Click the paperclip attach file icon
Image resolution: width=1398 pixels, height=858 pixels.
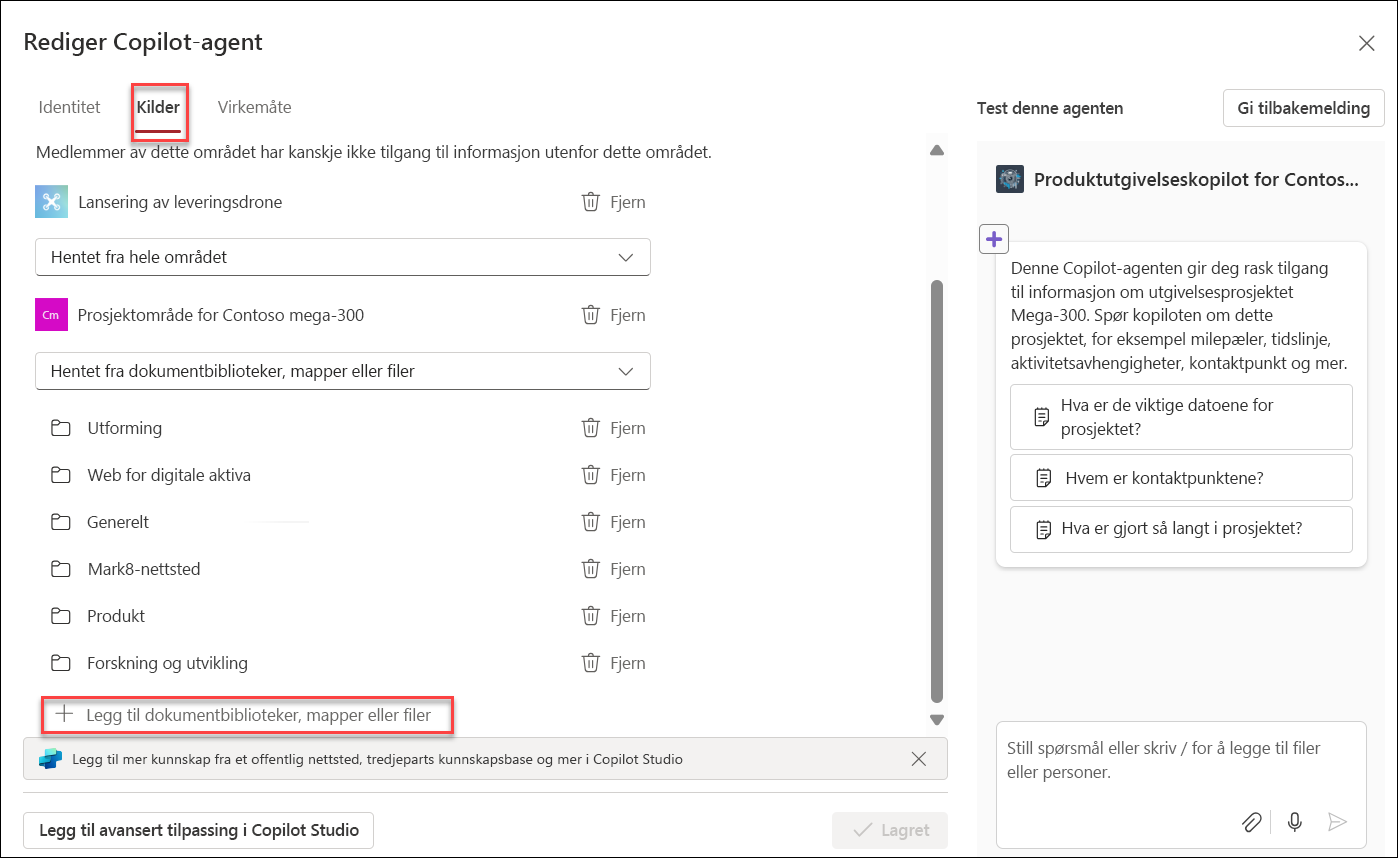1252,822
